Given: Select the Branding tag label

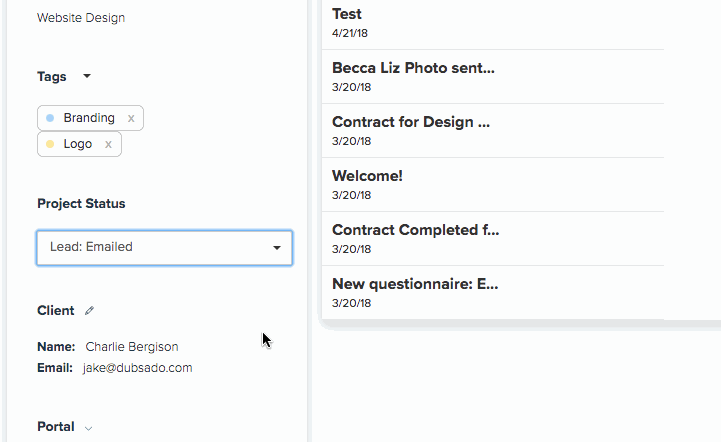Looking at the screenshot, I should click(89, 118).
